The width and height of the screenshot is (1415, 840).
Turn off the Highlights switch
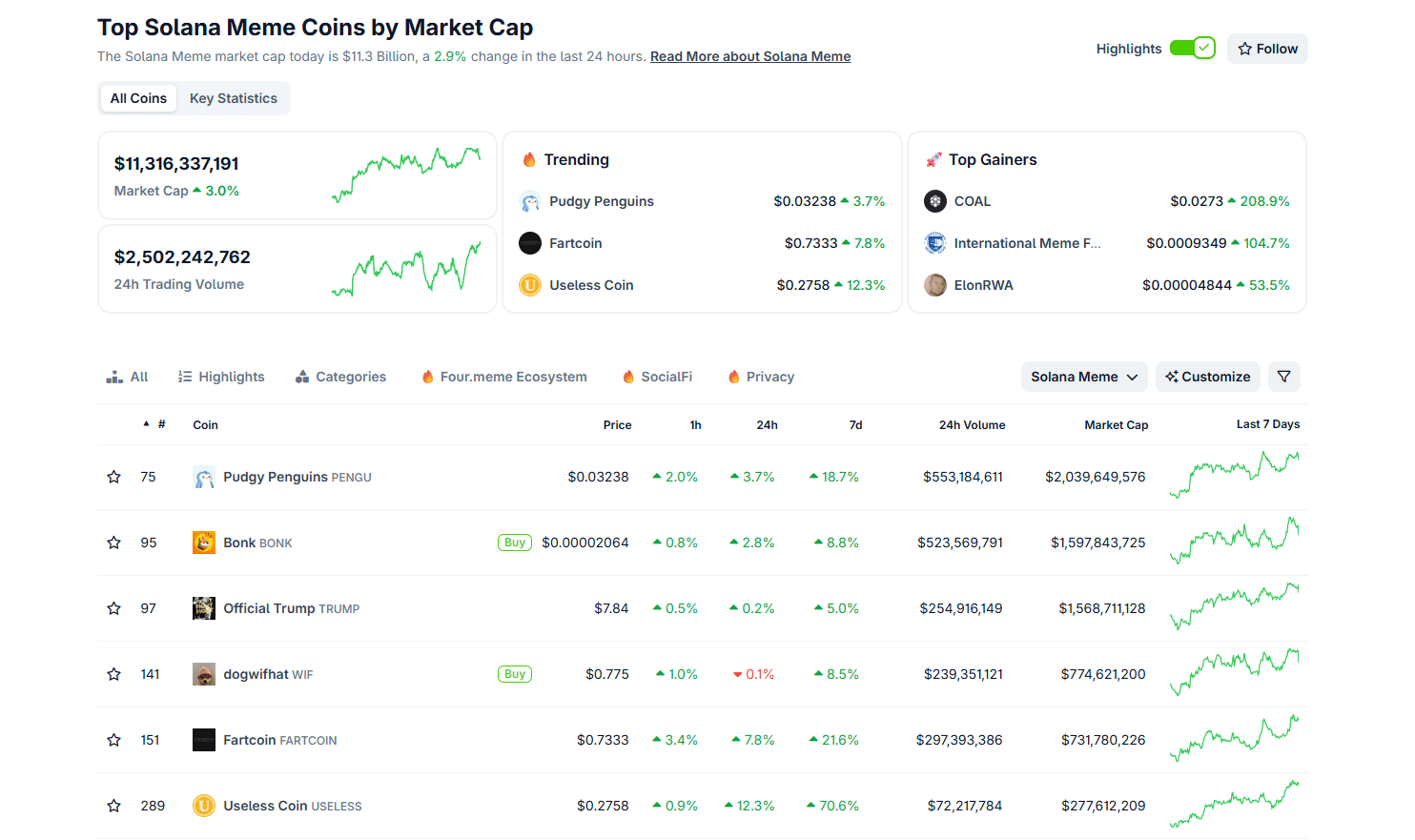pos(1193,48)
